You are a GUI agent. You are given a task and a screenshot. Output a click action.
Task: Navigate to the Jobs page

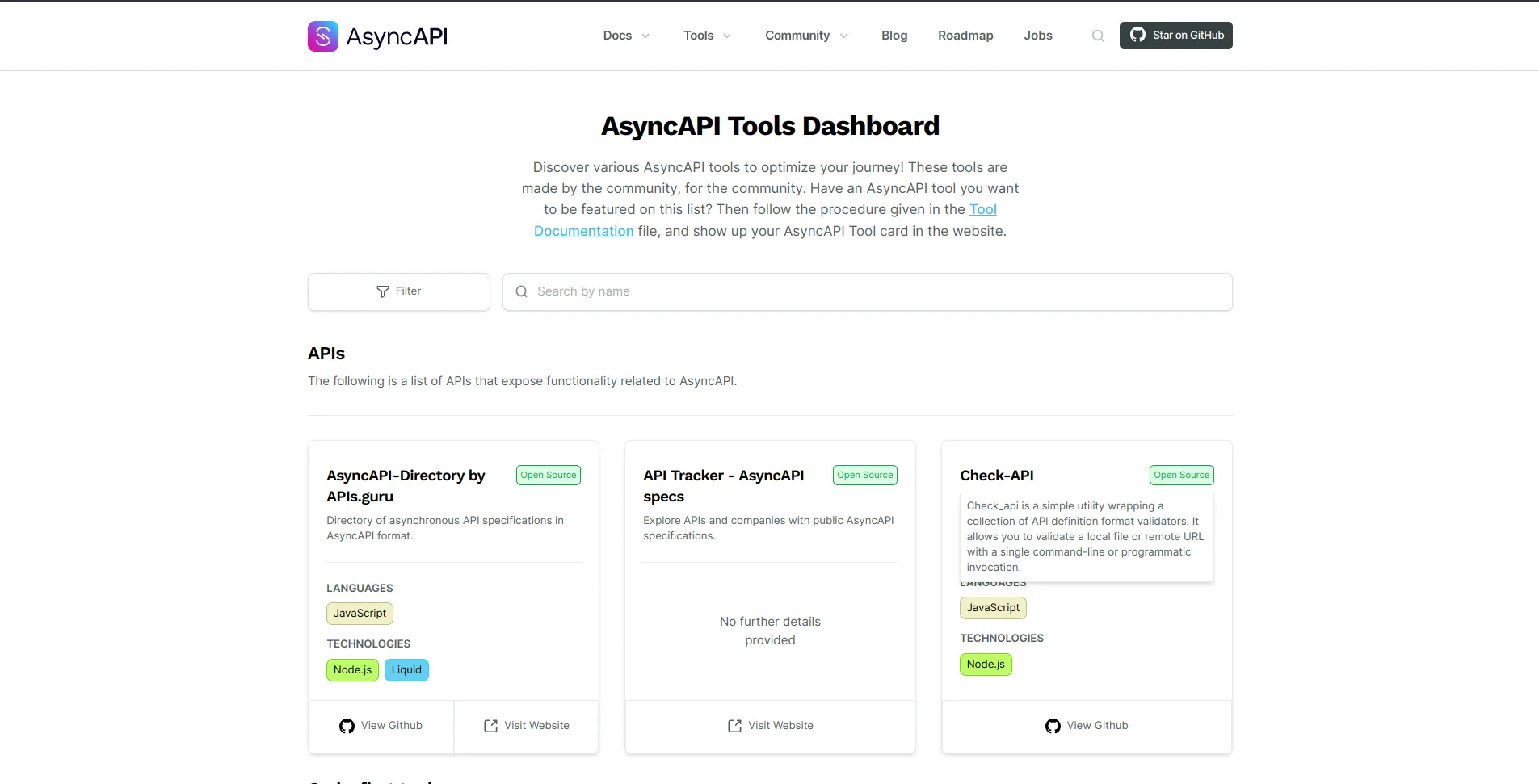[x=1038, y=36]
